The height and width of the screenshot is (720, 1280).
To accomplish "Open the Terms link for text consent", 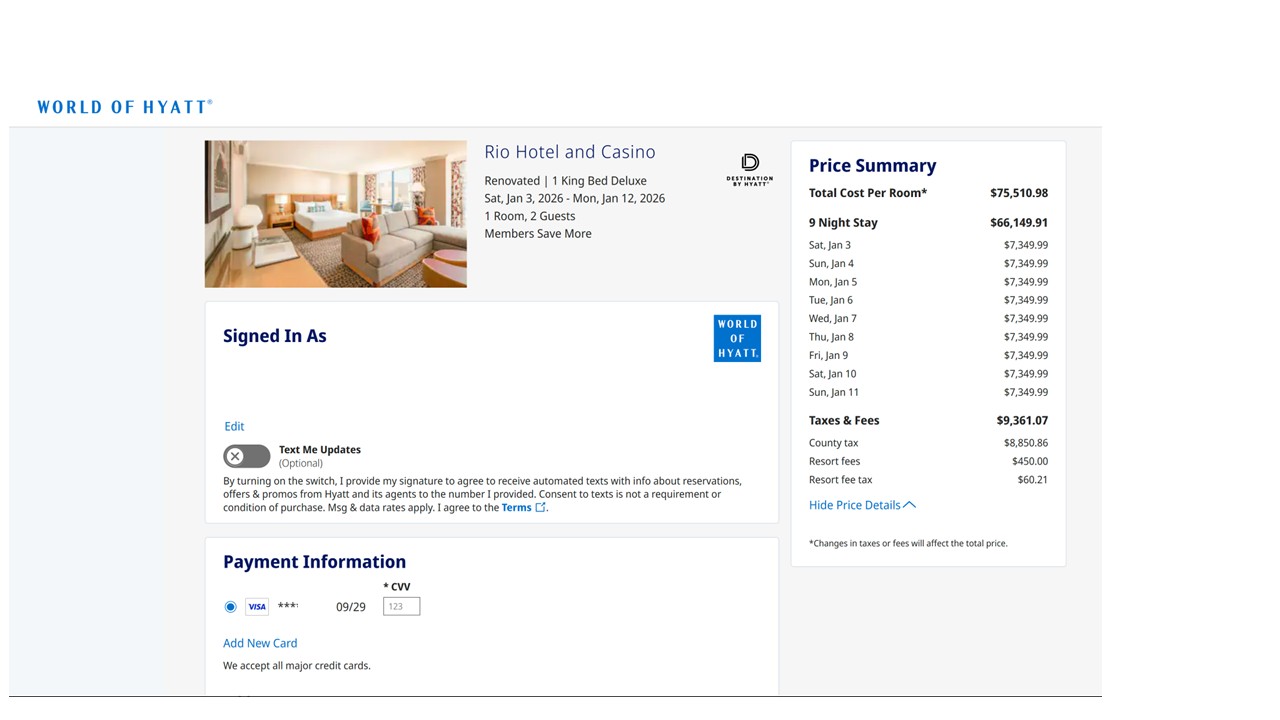I will (516, 508).
